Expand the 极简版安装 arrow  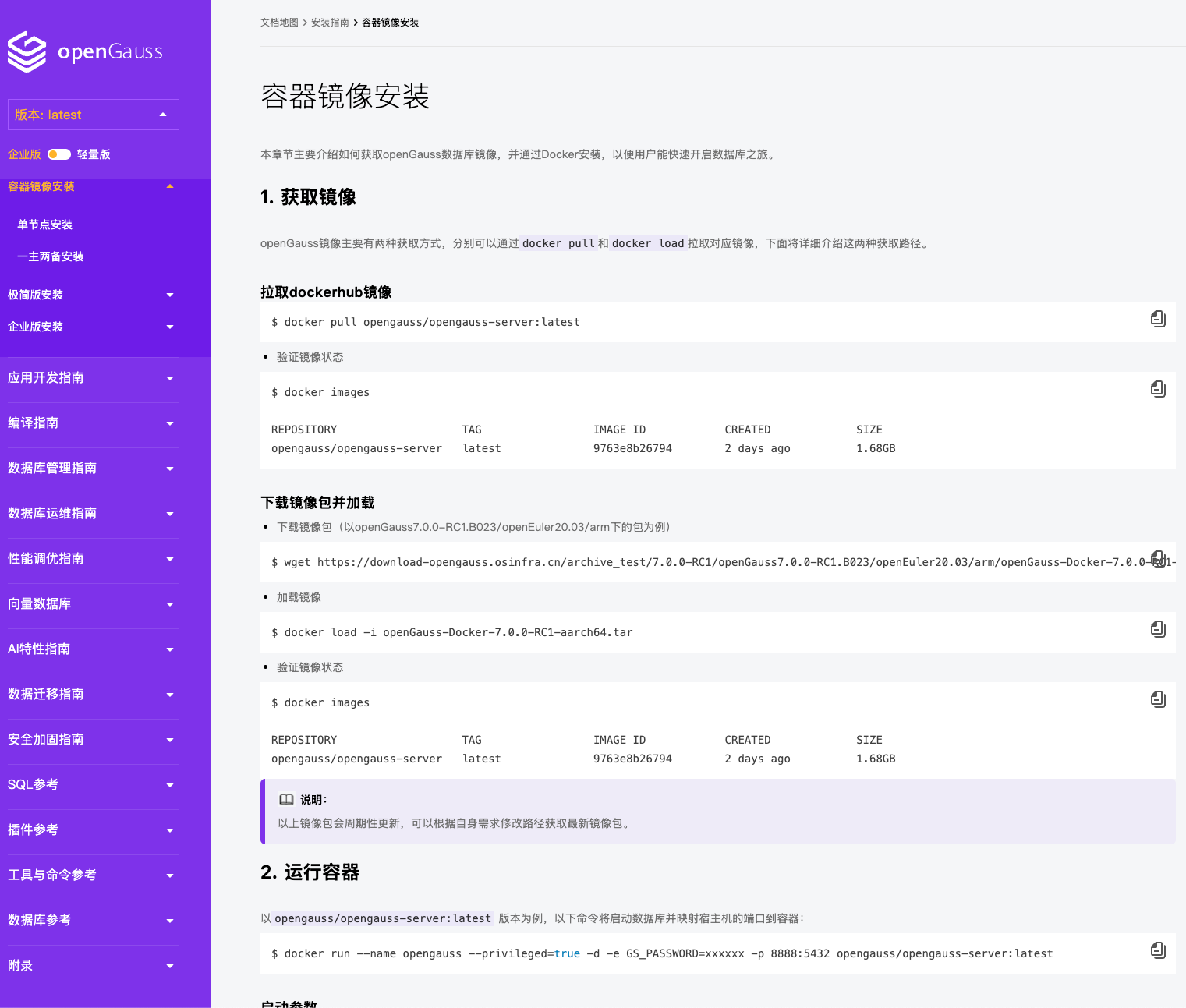coord(170,295)
